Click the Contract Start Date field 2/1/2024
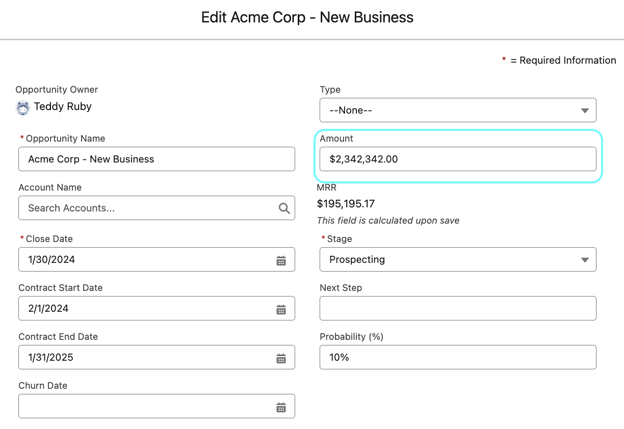 [156, 308]
